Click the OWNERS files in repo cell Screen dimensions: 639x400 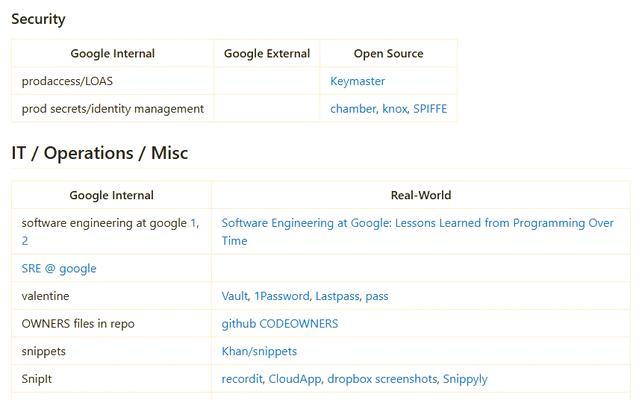(x=111, y=324)
